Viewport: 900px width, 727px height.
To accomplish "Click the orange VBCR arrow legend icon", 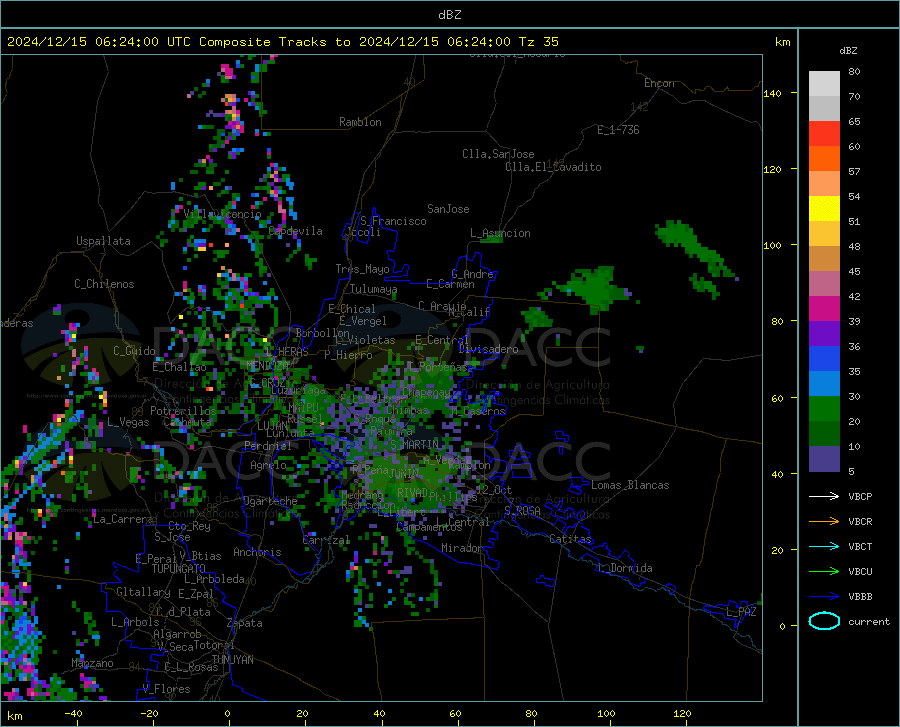I will (824, 521).
